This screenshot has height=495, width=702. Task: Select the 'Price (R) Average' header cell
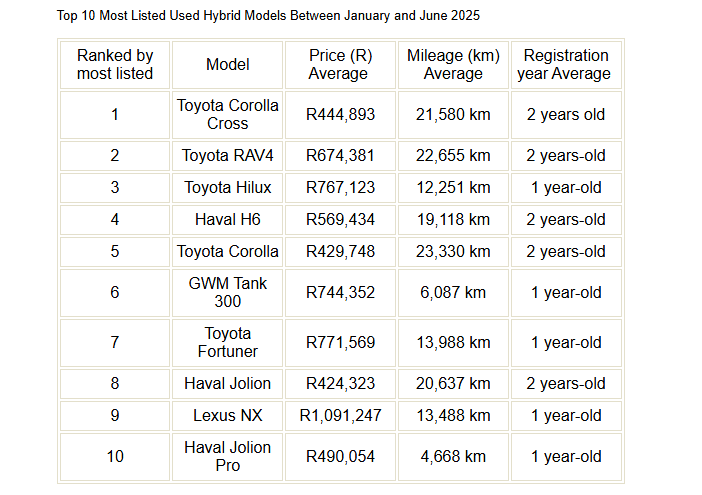coord(340,65)
